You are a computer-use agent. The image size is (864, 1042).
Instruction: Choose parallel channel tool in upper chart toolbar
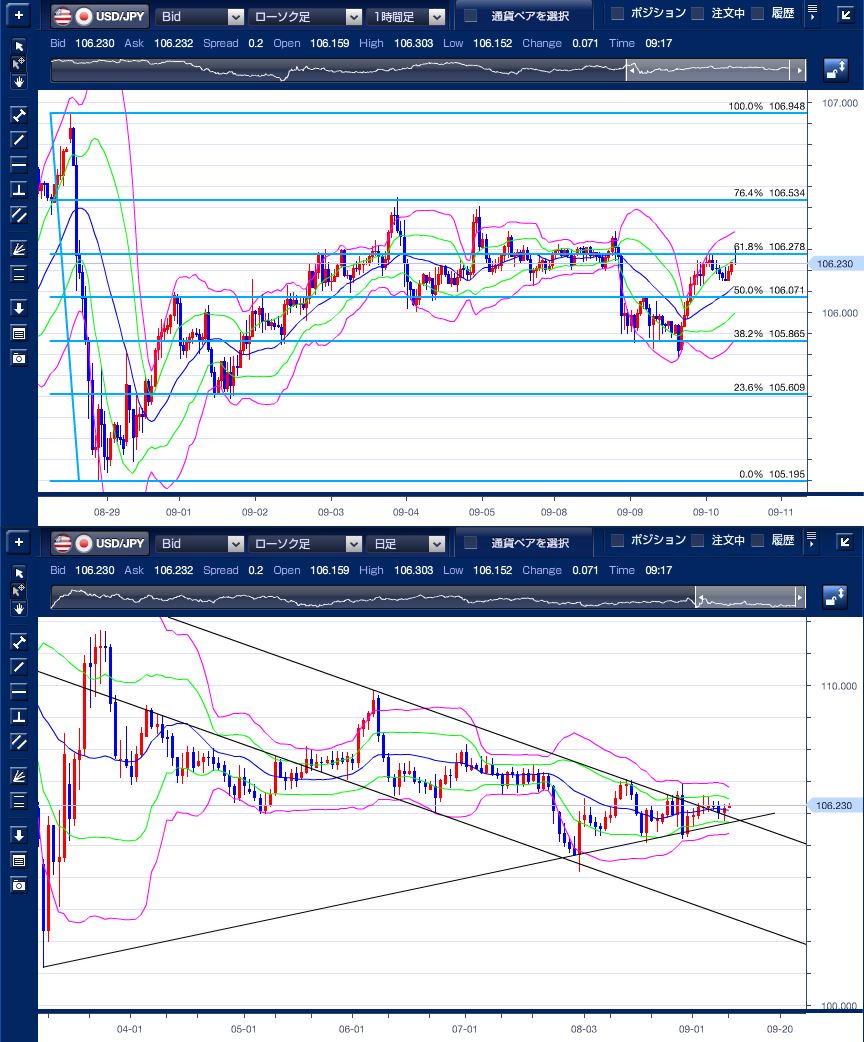(x=18, y=214)
